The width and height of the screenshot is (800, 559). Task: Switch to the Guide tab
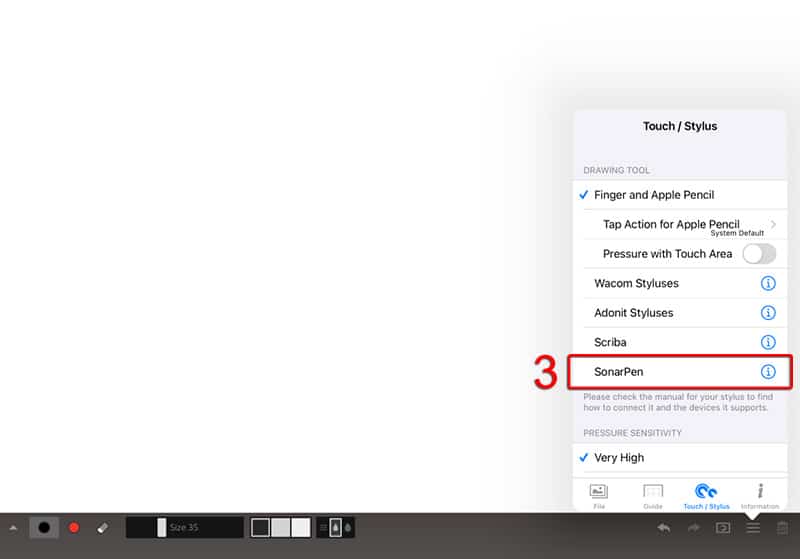coord(653,495)
